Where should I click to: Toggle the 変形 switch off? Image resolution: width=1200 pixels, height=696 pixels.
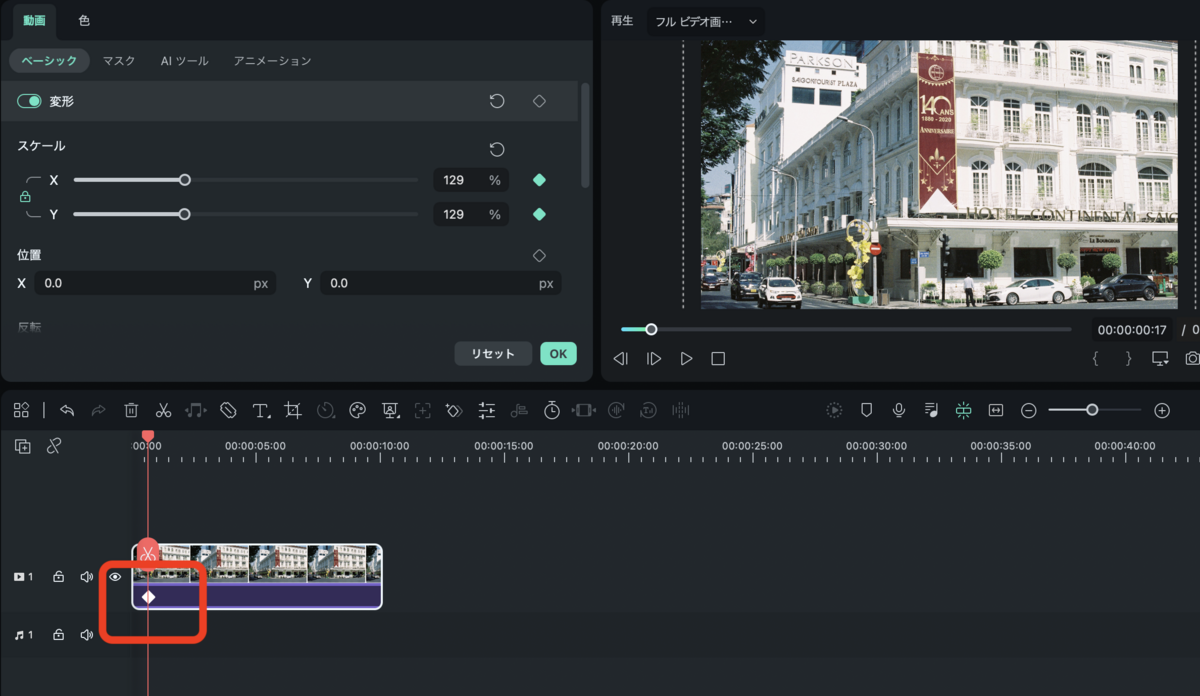[29, 101]
